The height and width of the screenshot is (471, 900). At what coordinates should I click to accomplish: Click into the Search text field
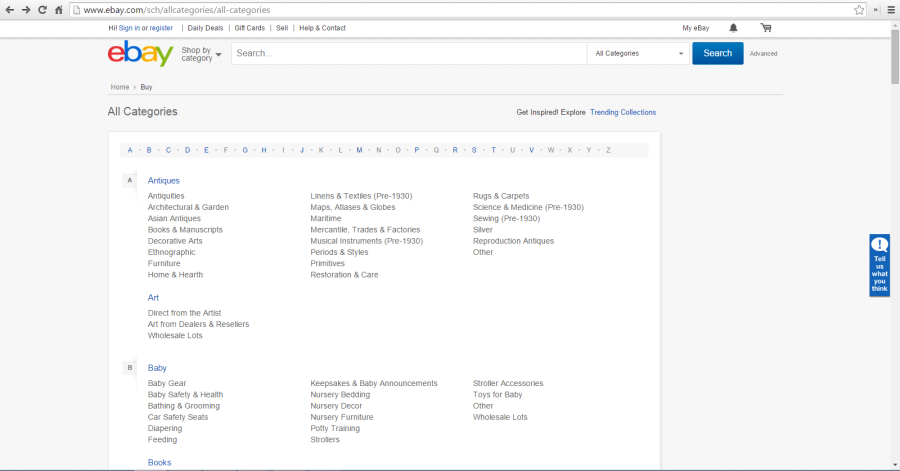tap(408, 54)
